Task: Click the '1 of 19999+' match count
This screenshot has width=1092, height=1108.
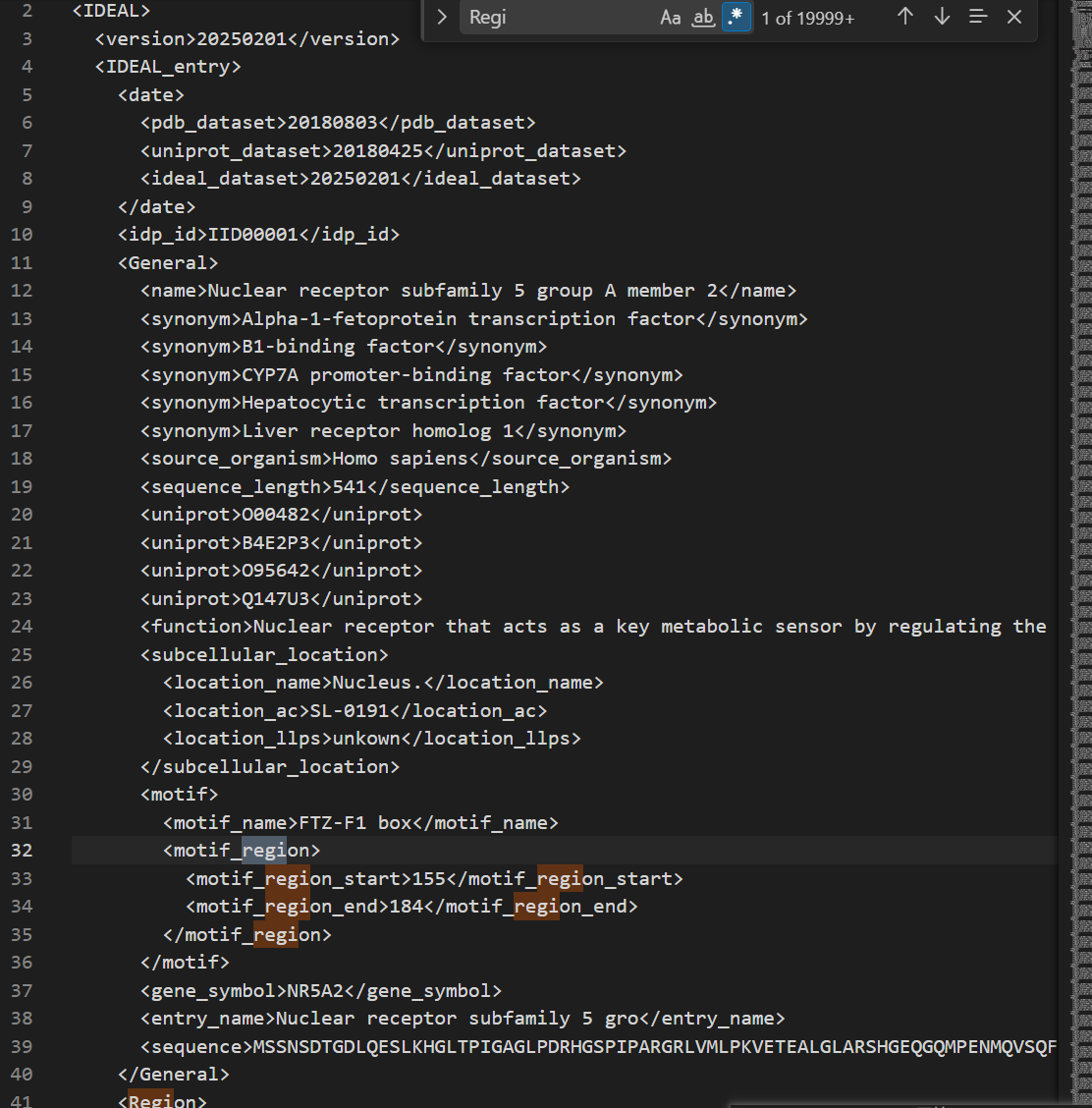Action: (808, 19)
